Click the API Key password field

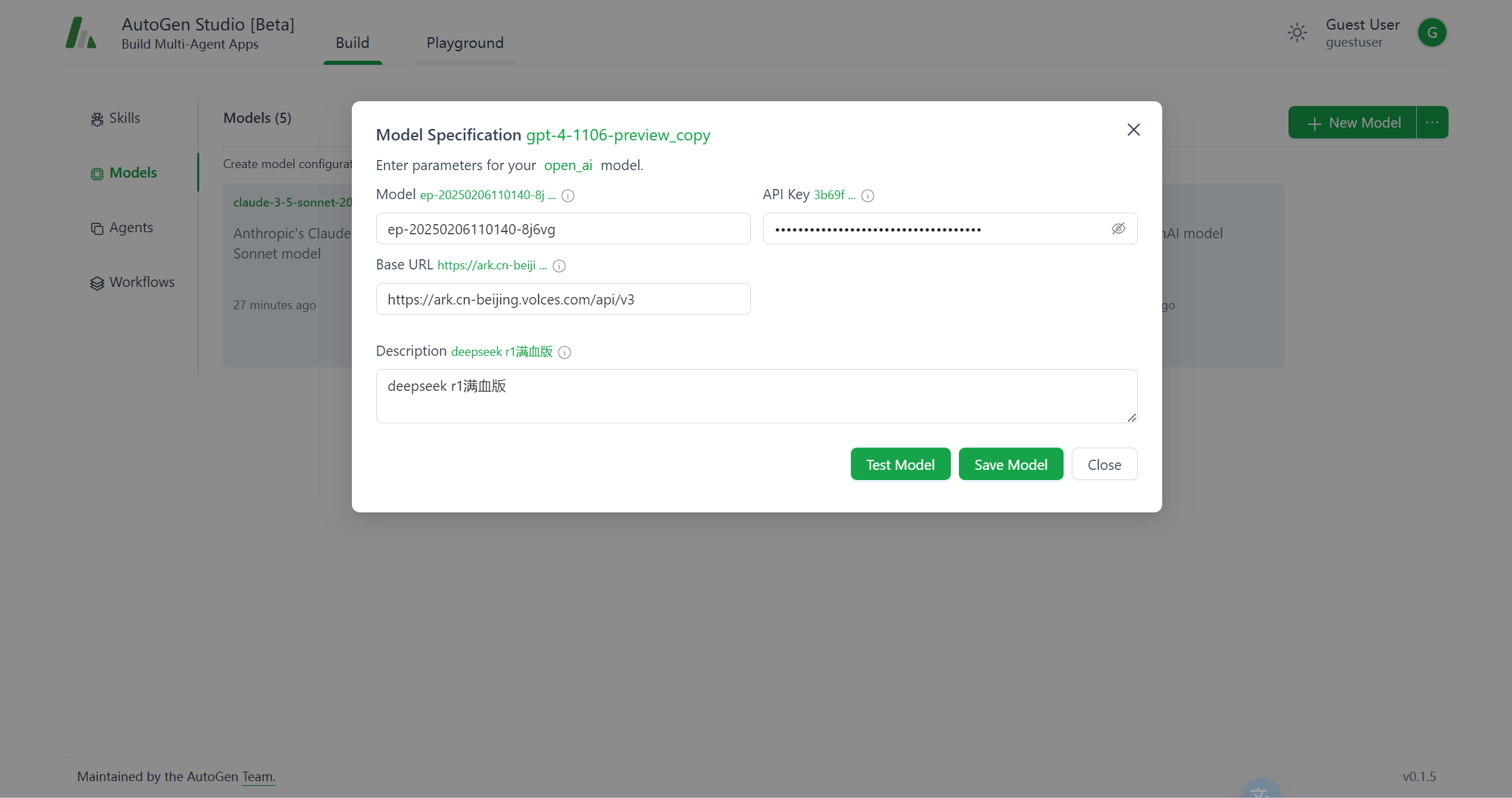[950, 229]
